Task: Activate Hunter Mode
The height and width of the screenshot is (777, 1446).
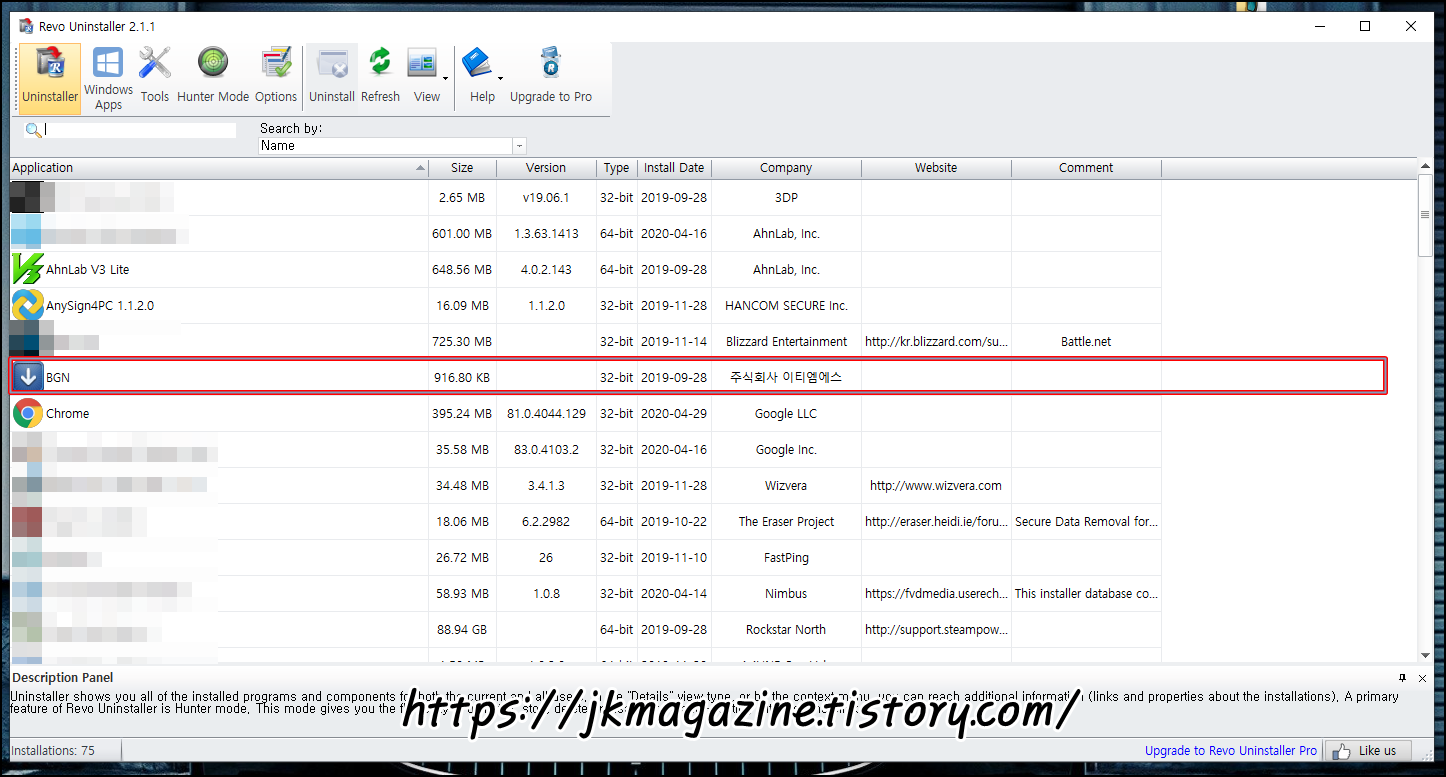Action: click(213, 77)
